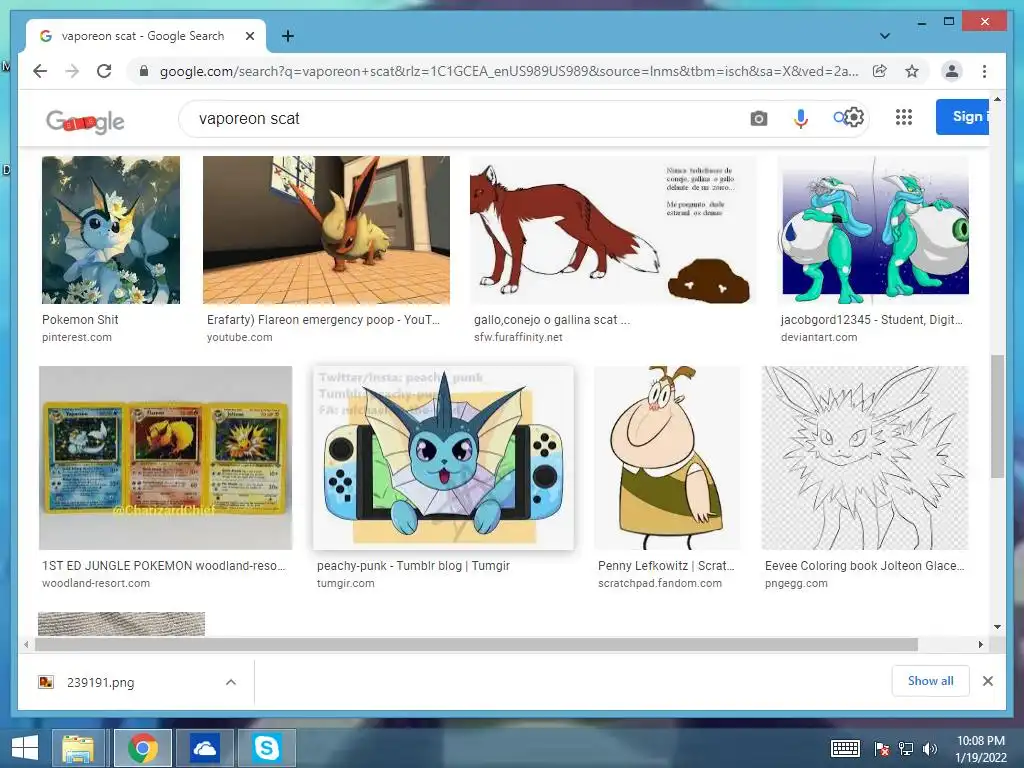Click the horizontal scrollbar thumb
The width and height of the screenshot is (1024, 768).
(476, 645)
